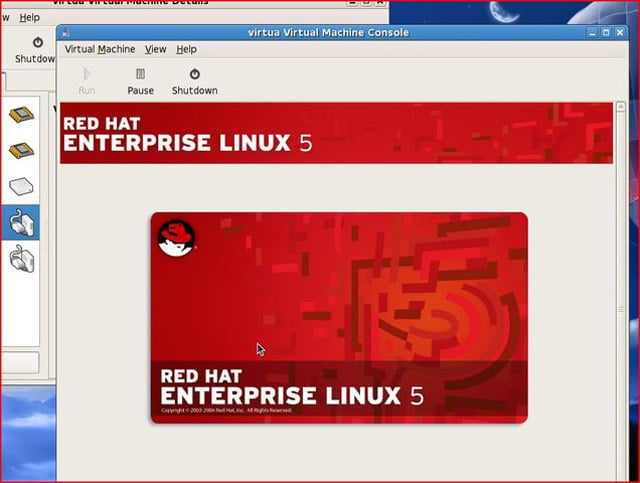Open the Virtual Machine menu in Console window

100,49
